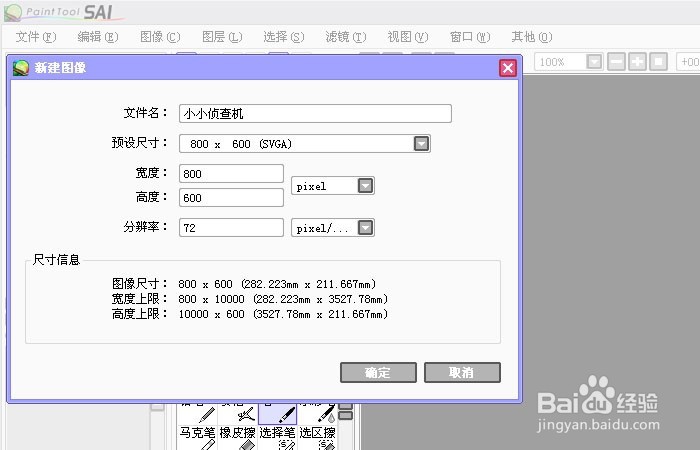Click the reset zoom square icon
The image size is (700, 450).
click(x=658, y=62)
